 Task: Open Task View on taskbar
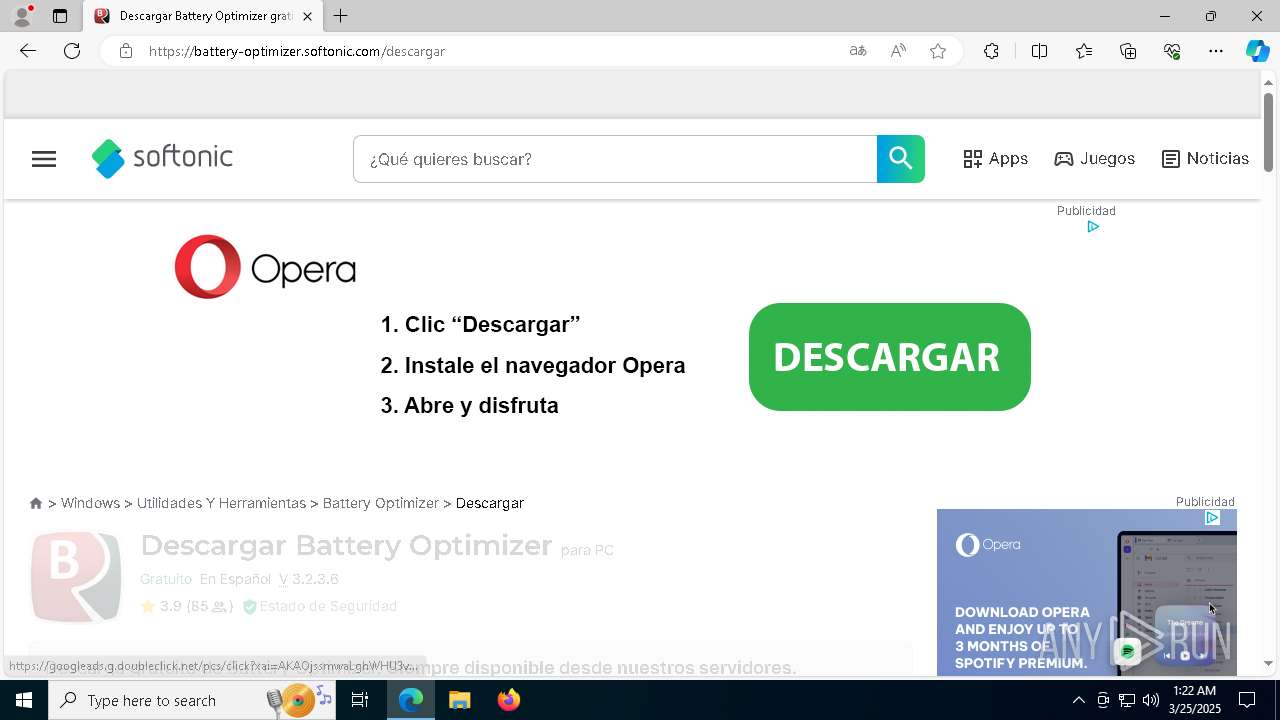(x=360, y=700)
